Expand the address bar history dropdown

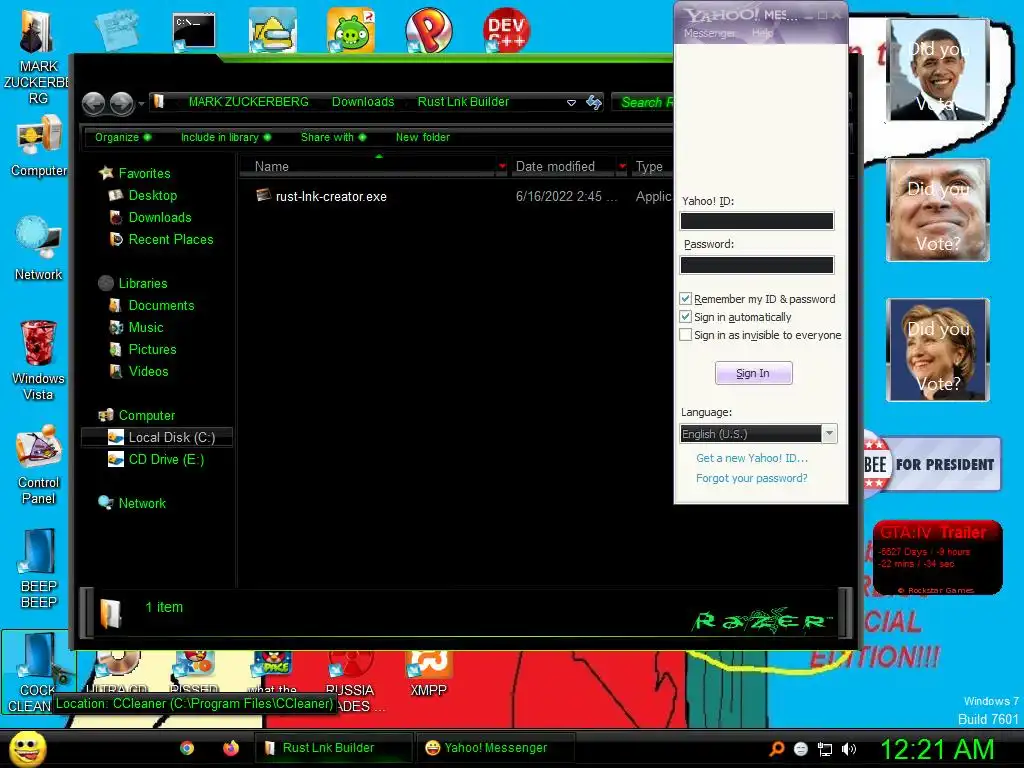point(571,103)
